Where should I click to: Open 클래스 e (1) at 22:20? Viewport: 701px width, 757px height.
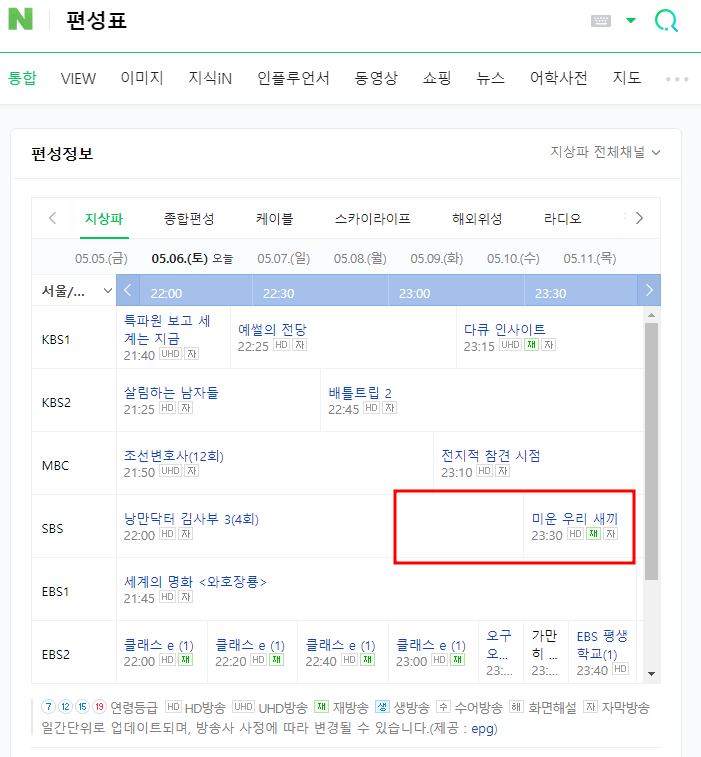coord(250,645)
